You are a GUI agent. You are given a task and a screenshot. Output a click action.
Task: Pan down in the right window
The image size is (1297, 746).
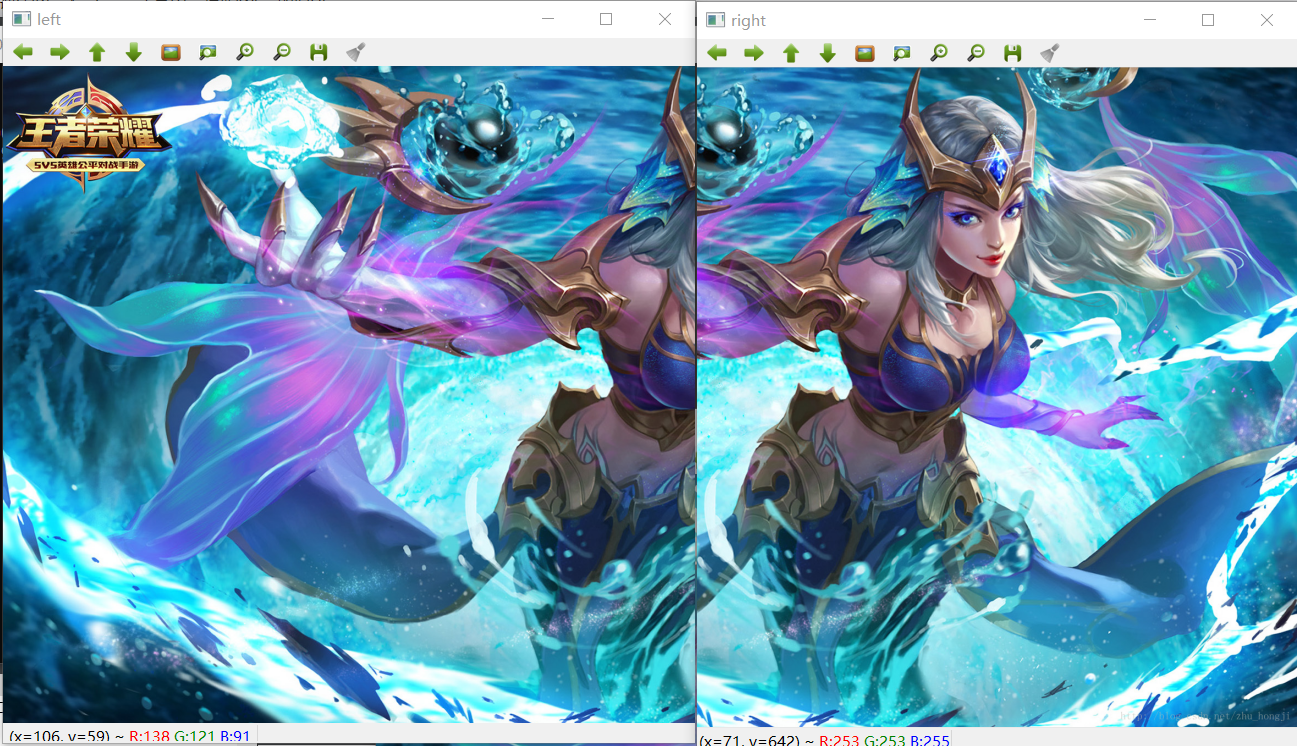coord(828,53)
